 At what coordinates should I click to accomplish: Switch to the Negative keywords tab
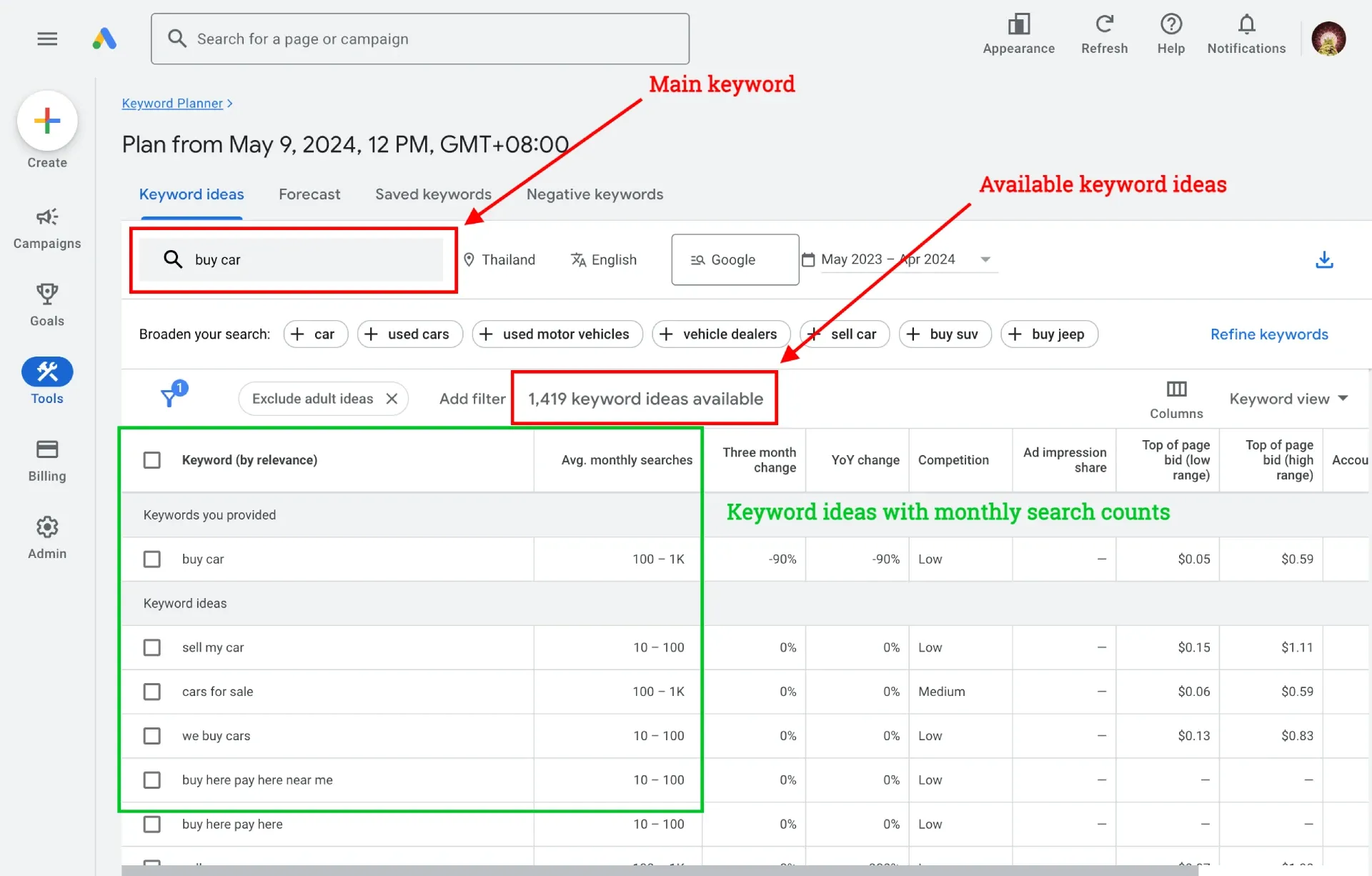pyautogui.click(x=595, y=194)
